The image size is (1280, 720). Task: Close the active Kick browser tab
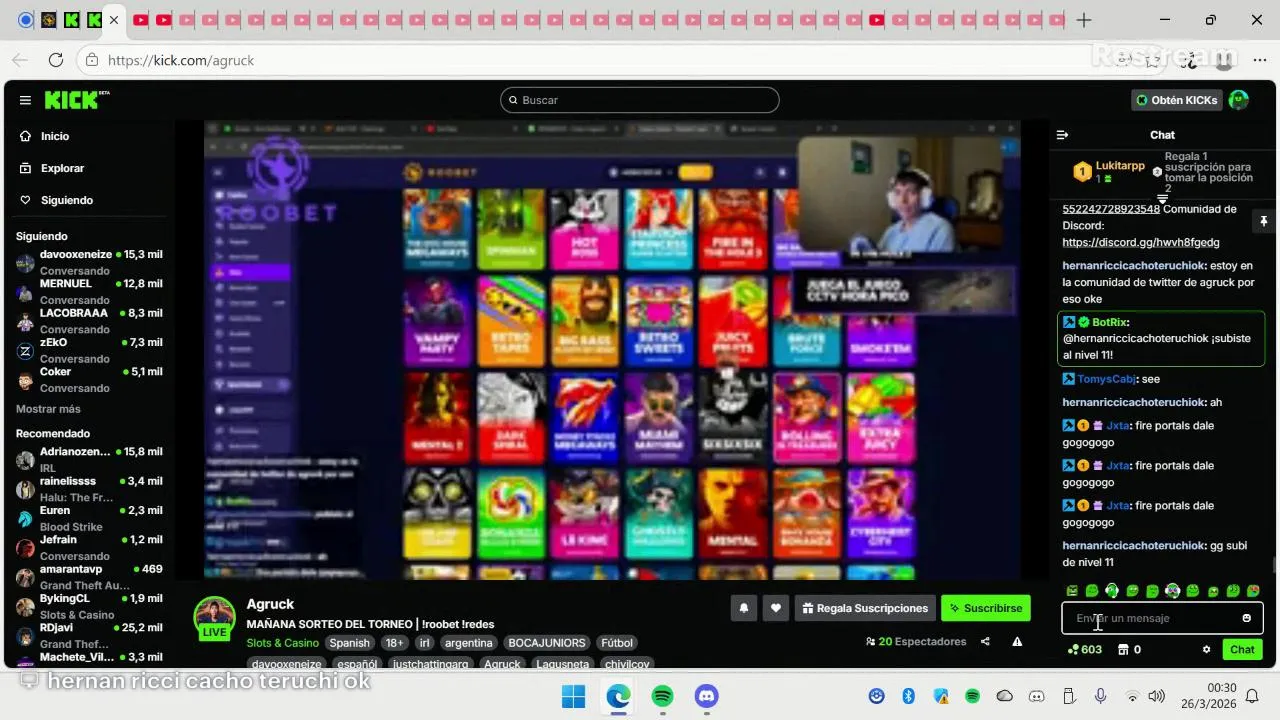(115, 20)
